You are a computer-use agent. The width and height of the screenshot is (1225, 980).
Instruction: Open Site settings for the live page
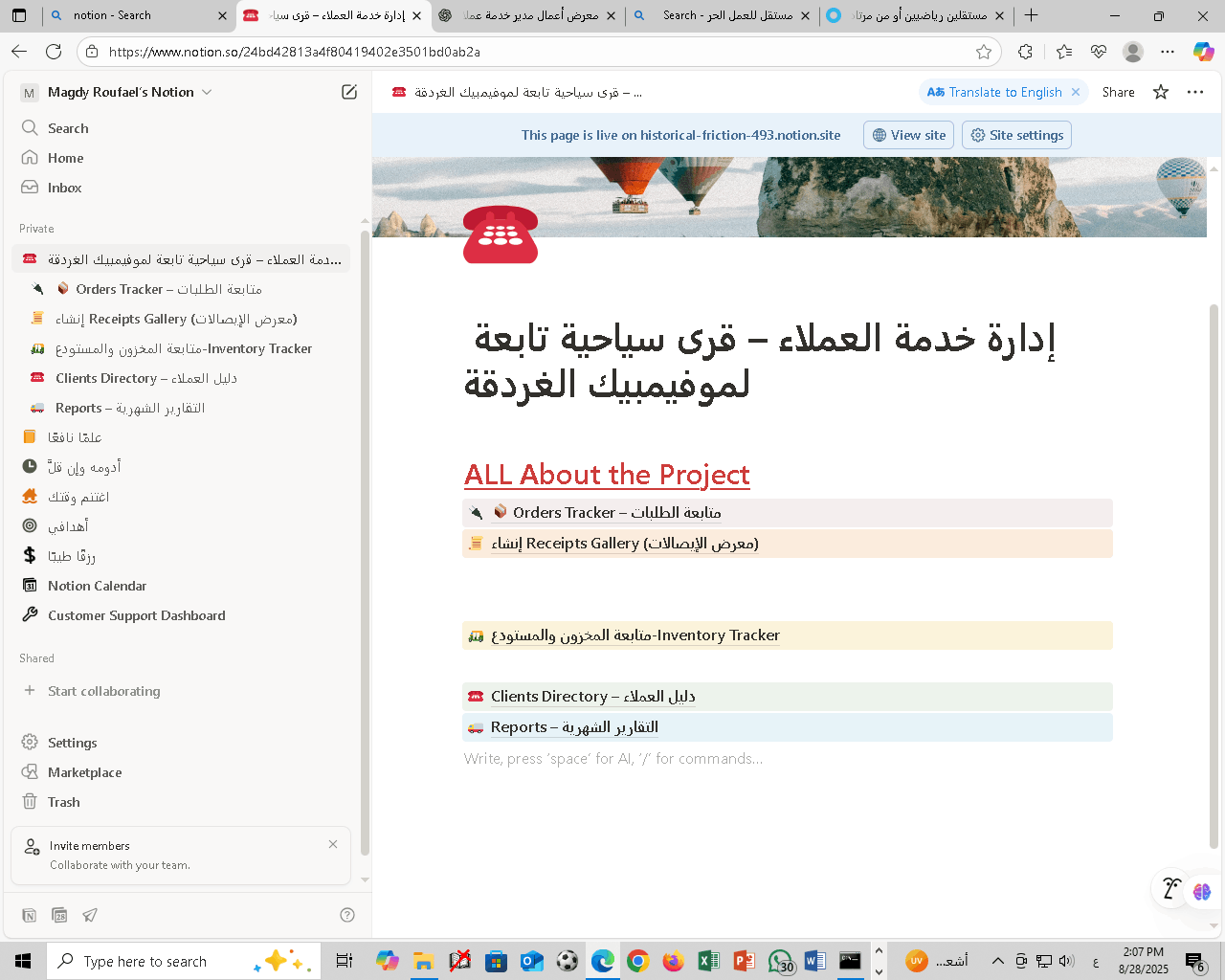tap(1016, 135)
